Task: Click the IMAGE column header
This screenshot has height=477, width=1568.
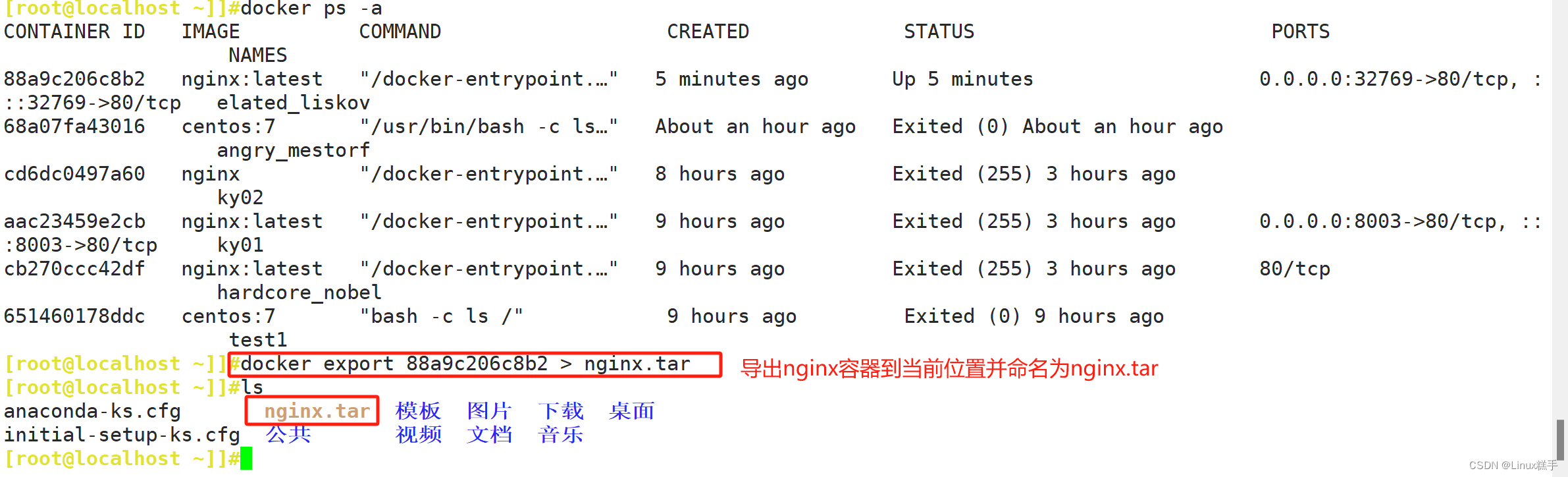Action: point(211,32)
